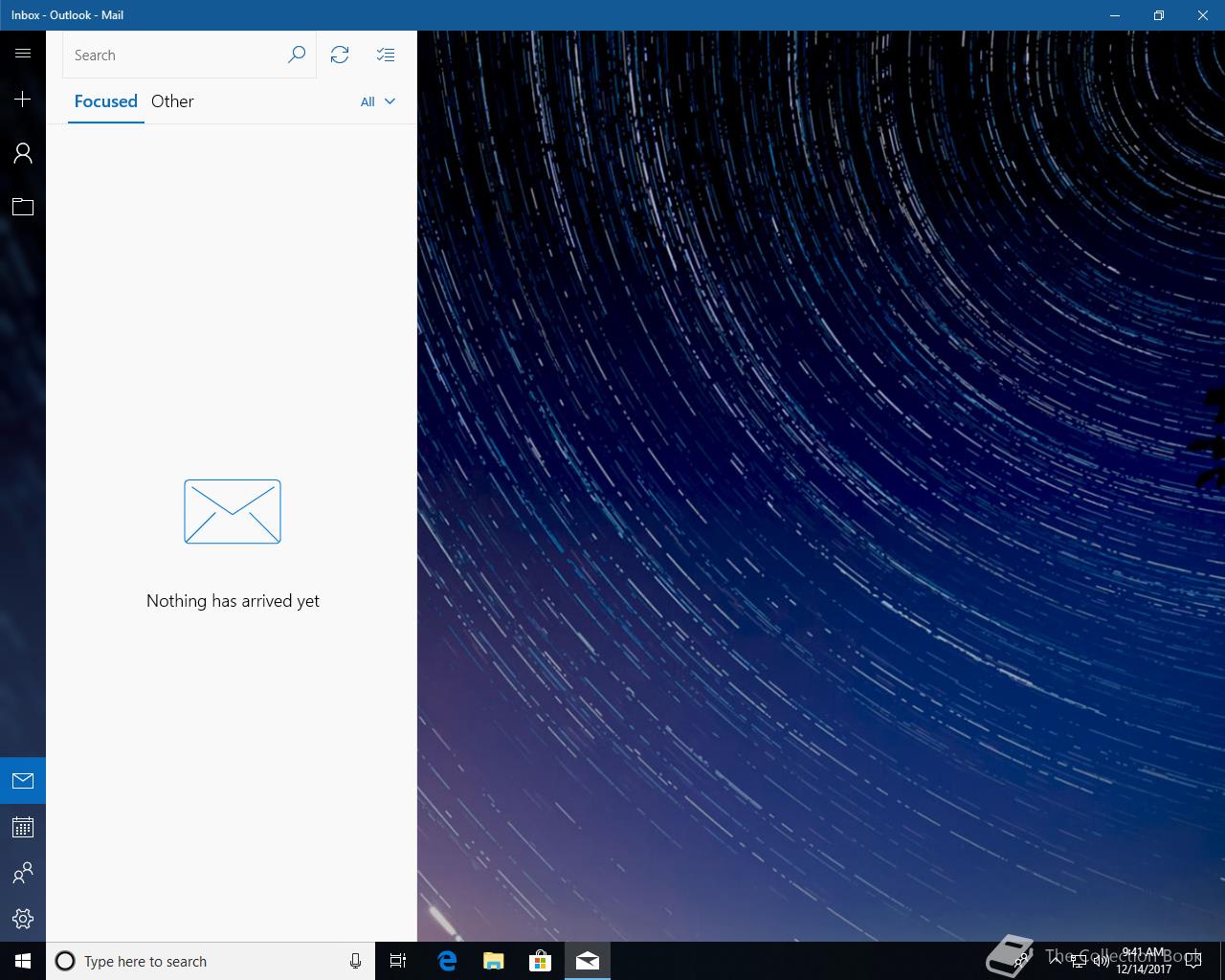
Task: Open the Action Center notifications icon
Action: pos(1192,961)
